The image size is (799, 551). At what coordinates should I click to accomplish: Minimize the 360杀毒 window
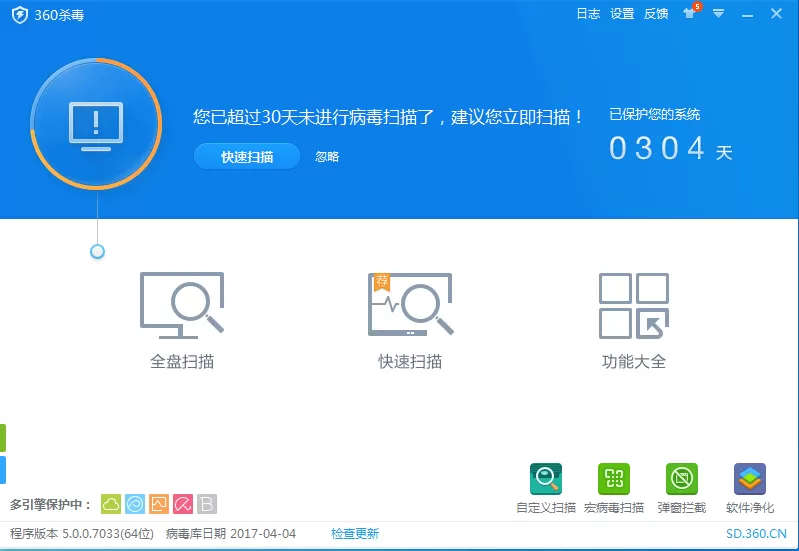(748, 16)
